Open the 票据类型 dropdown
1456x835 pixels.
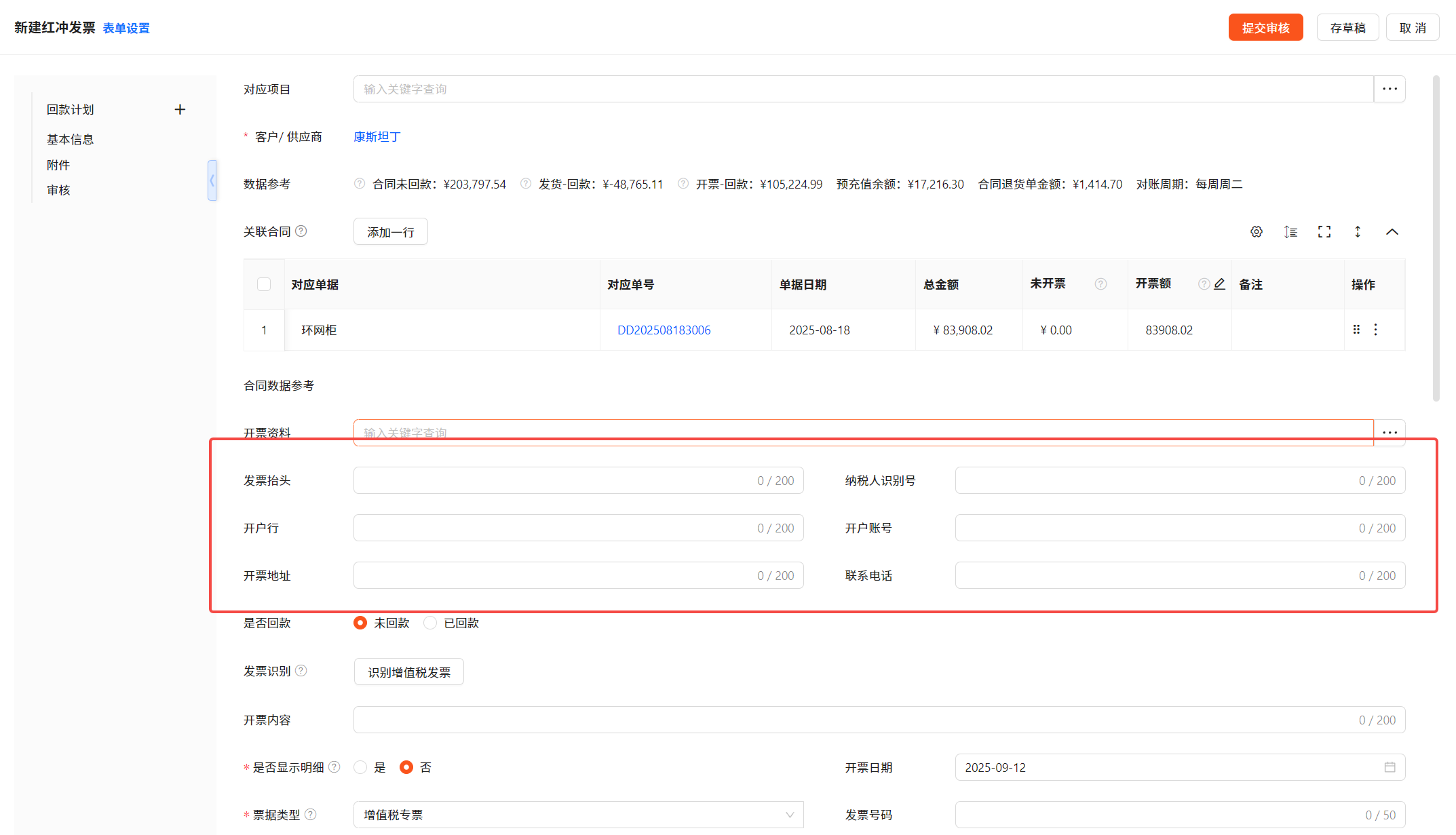pyautogui.click(x=578, y=815)
